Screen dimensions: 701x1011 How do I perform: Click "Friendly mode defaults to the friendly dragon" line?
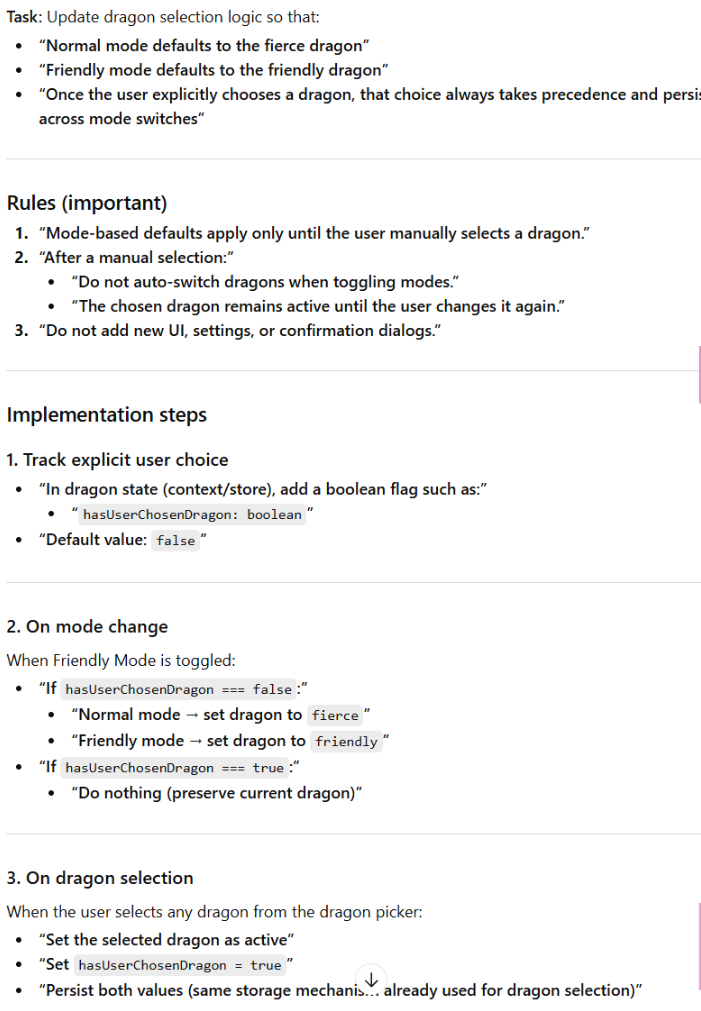click(213, 70)
